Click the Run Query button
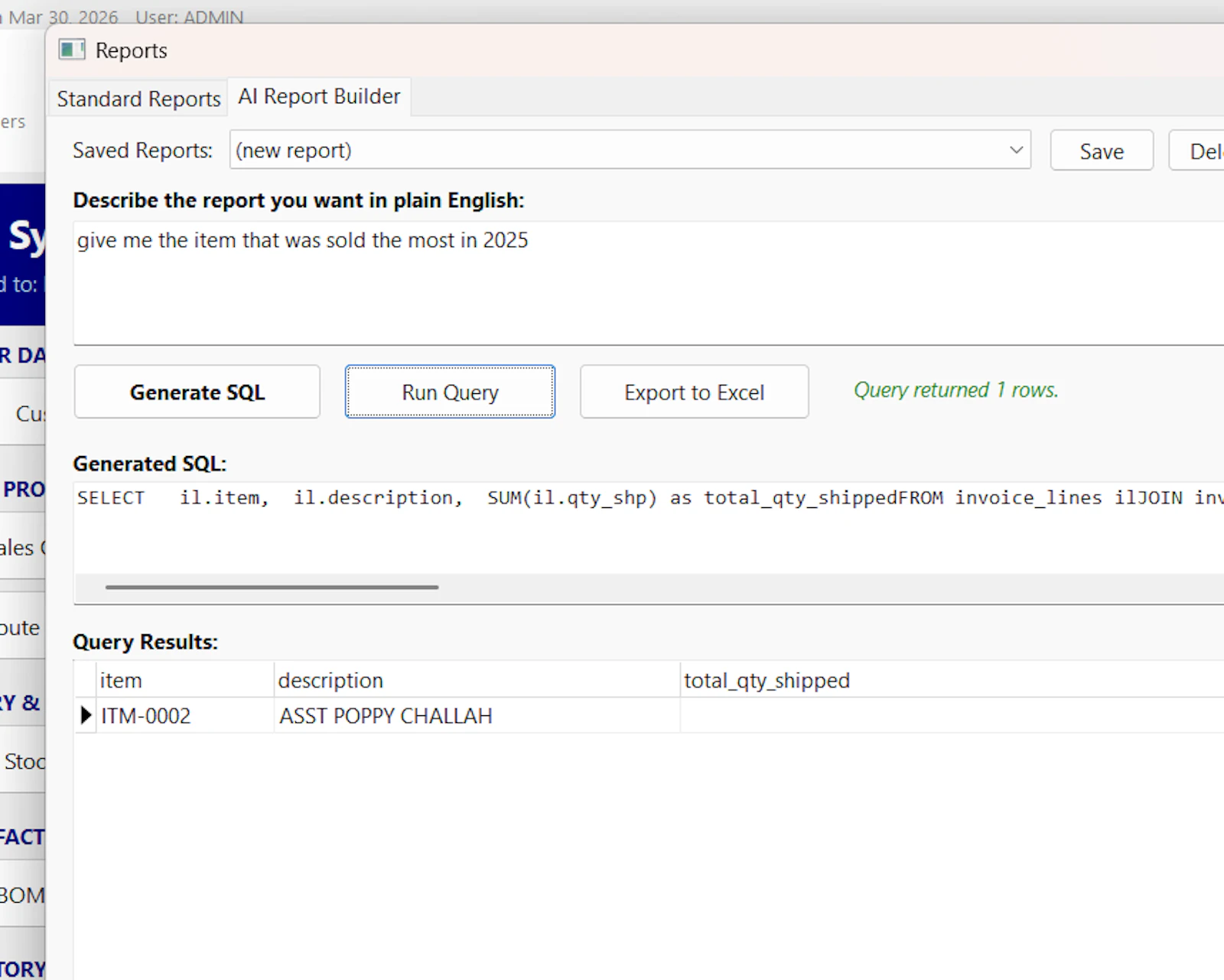This screenshot has width=1224, height=980. (450, 392)
